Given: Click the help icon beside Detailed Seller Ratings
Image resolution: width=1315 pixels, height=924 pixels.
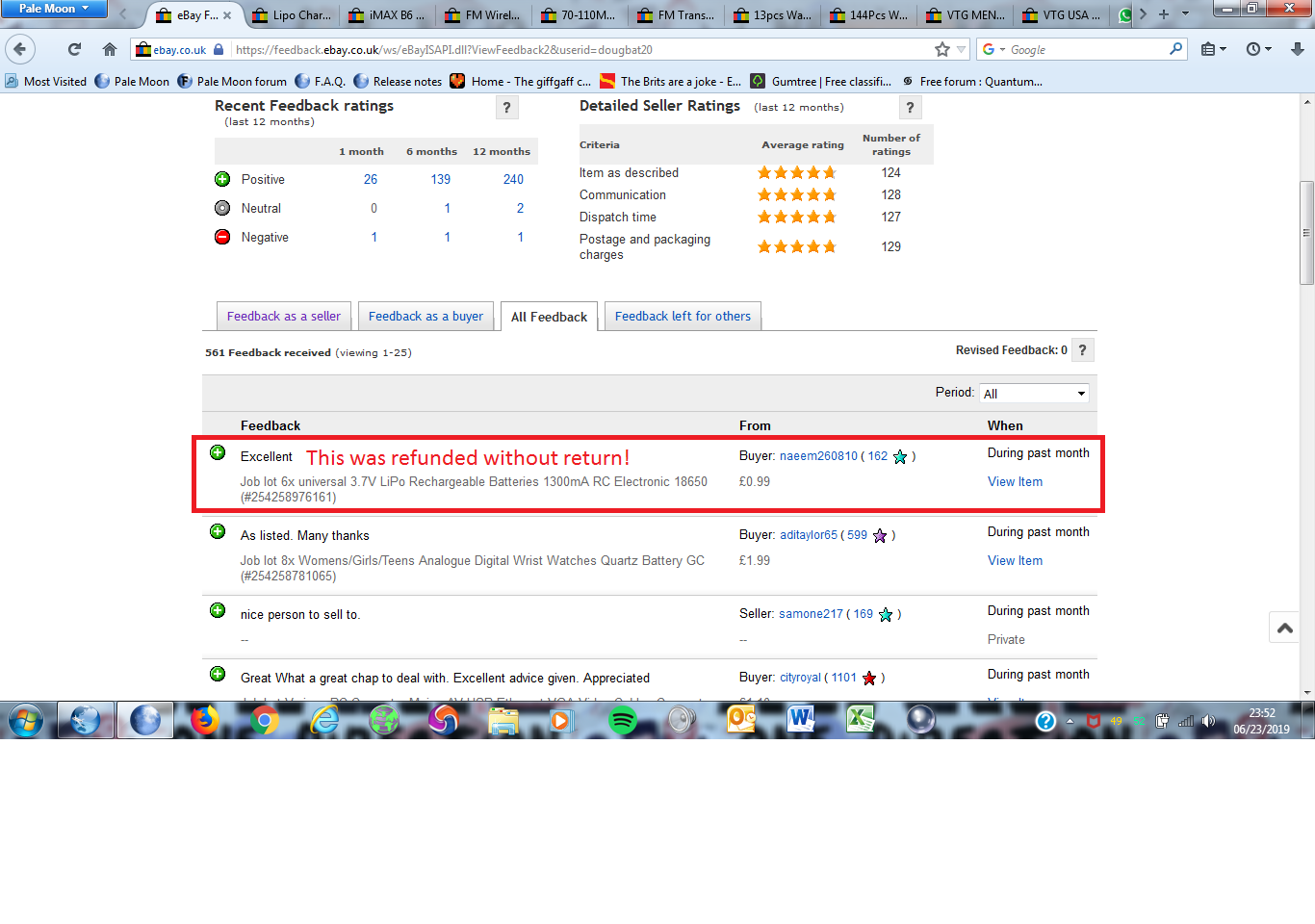Looking at the screenshot, I should coord(910,108).
